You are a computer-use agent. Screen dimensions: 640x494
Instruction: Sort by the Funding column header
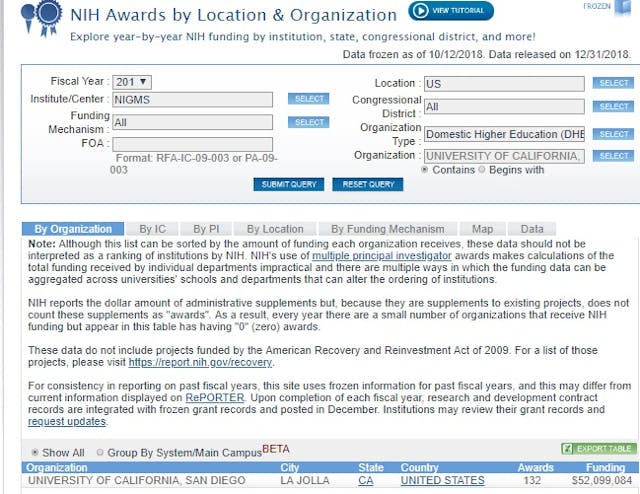pos(605,467)
